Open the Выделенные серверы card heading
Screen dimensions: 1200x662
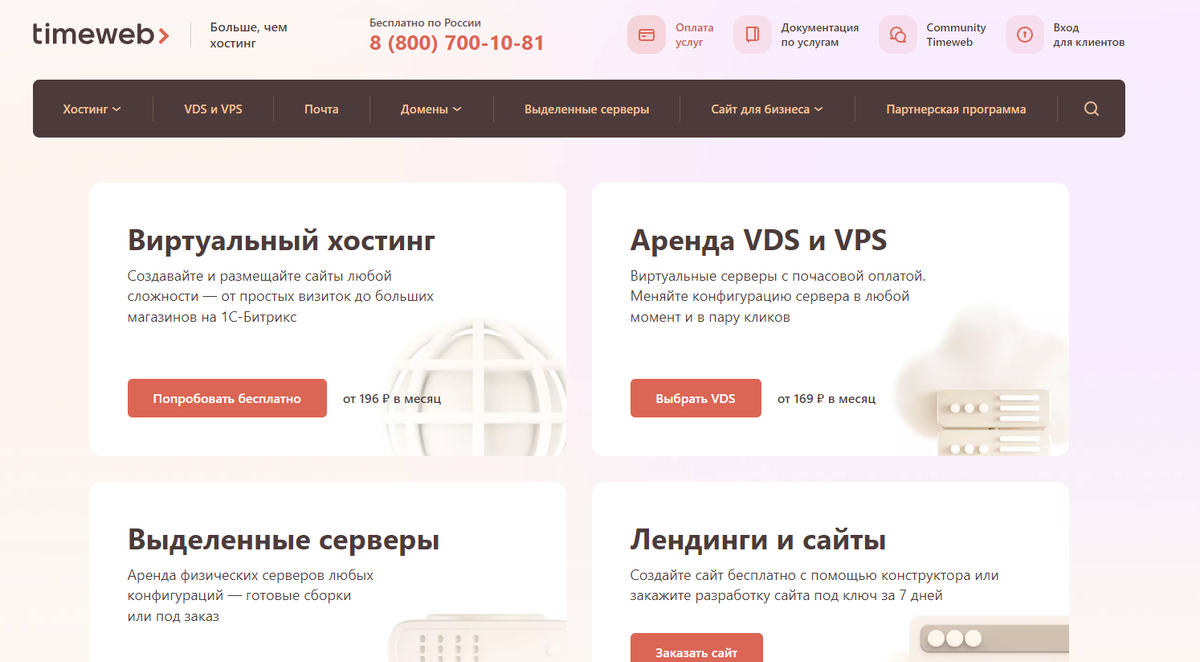tap(284, 541)
